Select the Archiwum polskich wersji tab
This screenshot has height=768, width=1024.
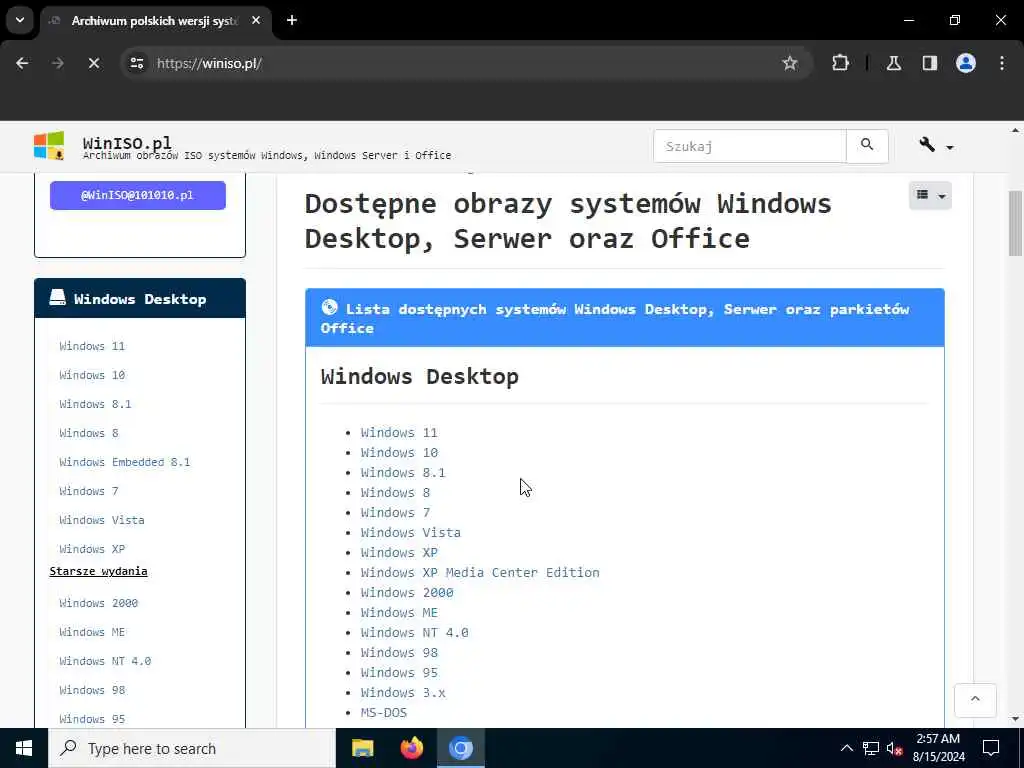[155, 21]
